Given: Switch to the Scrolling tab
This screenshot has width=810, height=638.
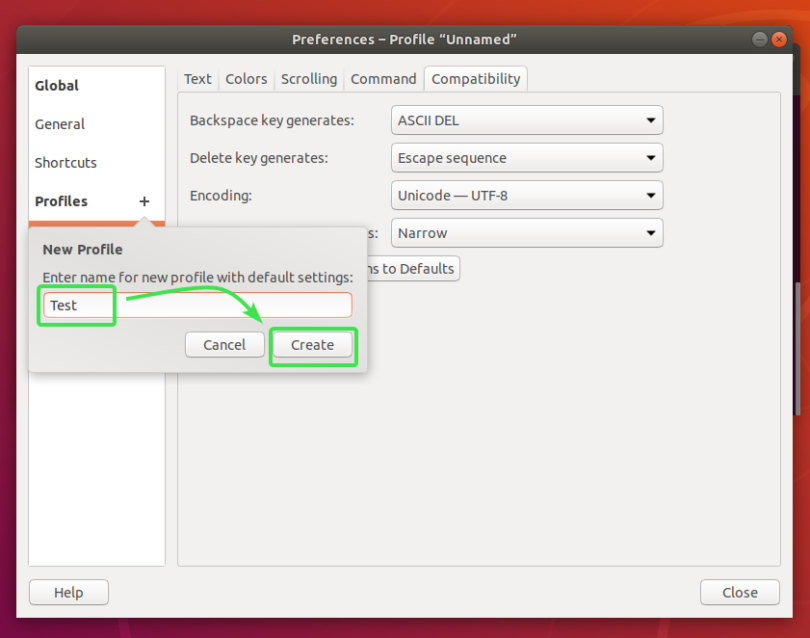Looking at the screenshot, I should coord(309,78).
